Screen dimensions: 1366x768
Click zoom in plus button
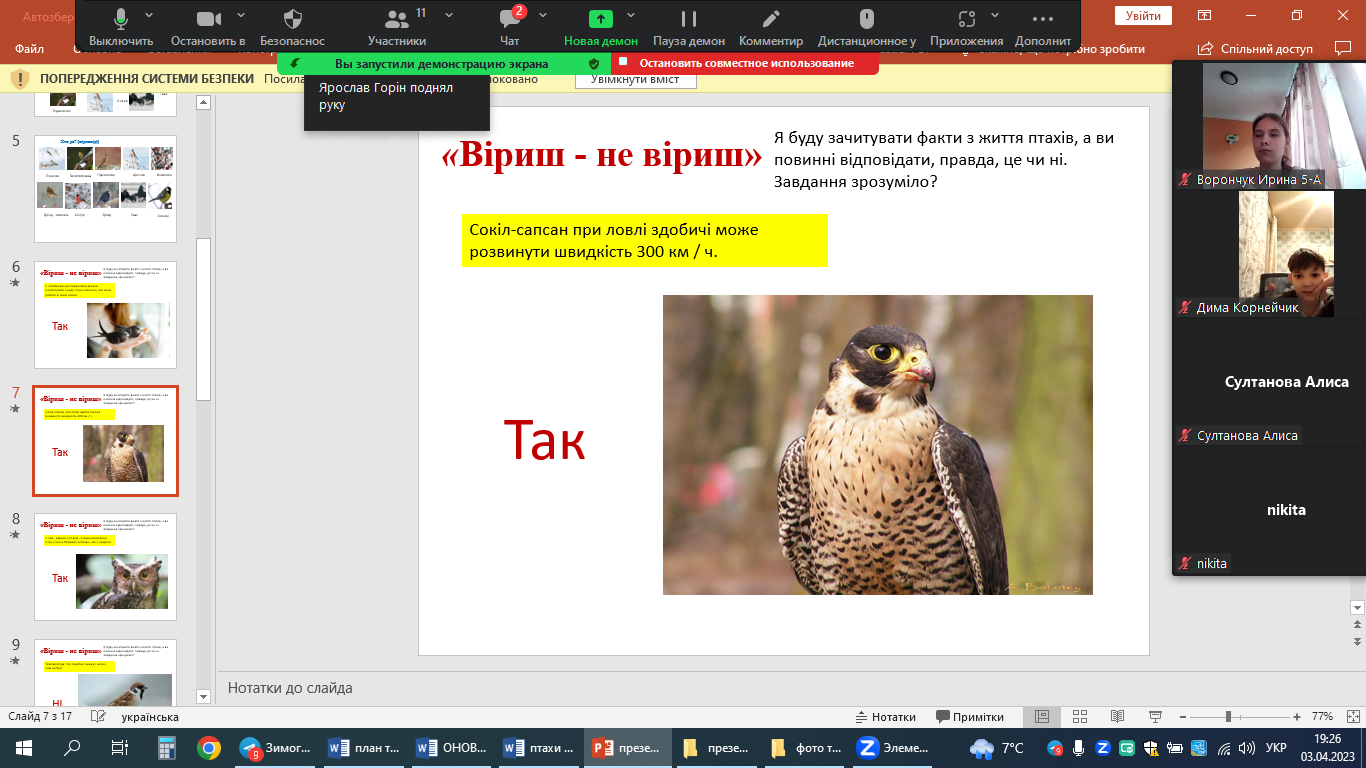point(1297,717)
